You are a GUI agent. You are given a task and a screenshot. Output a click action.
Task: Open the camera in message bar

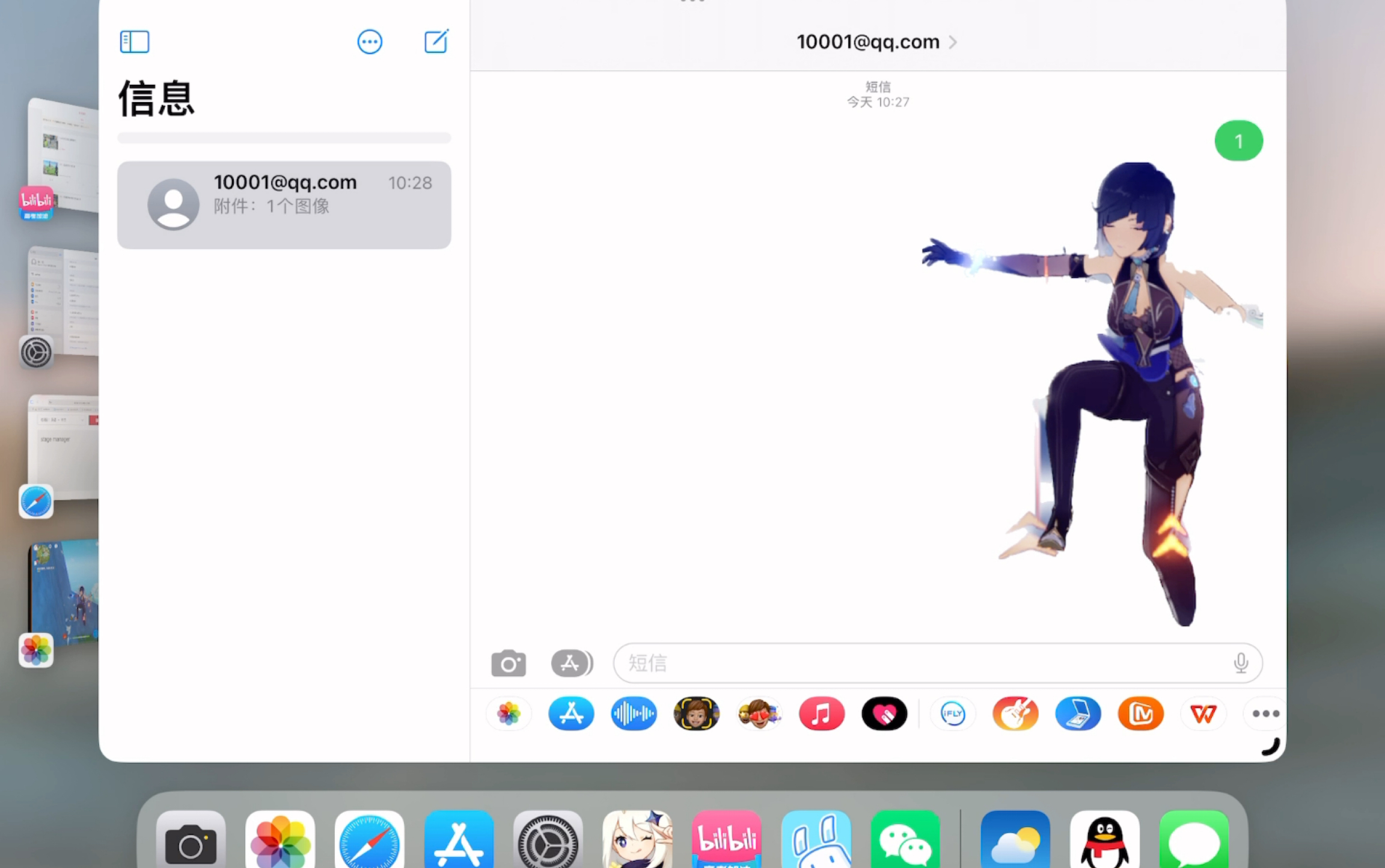click(x=509, y=663)
